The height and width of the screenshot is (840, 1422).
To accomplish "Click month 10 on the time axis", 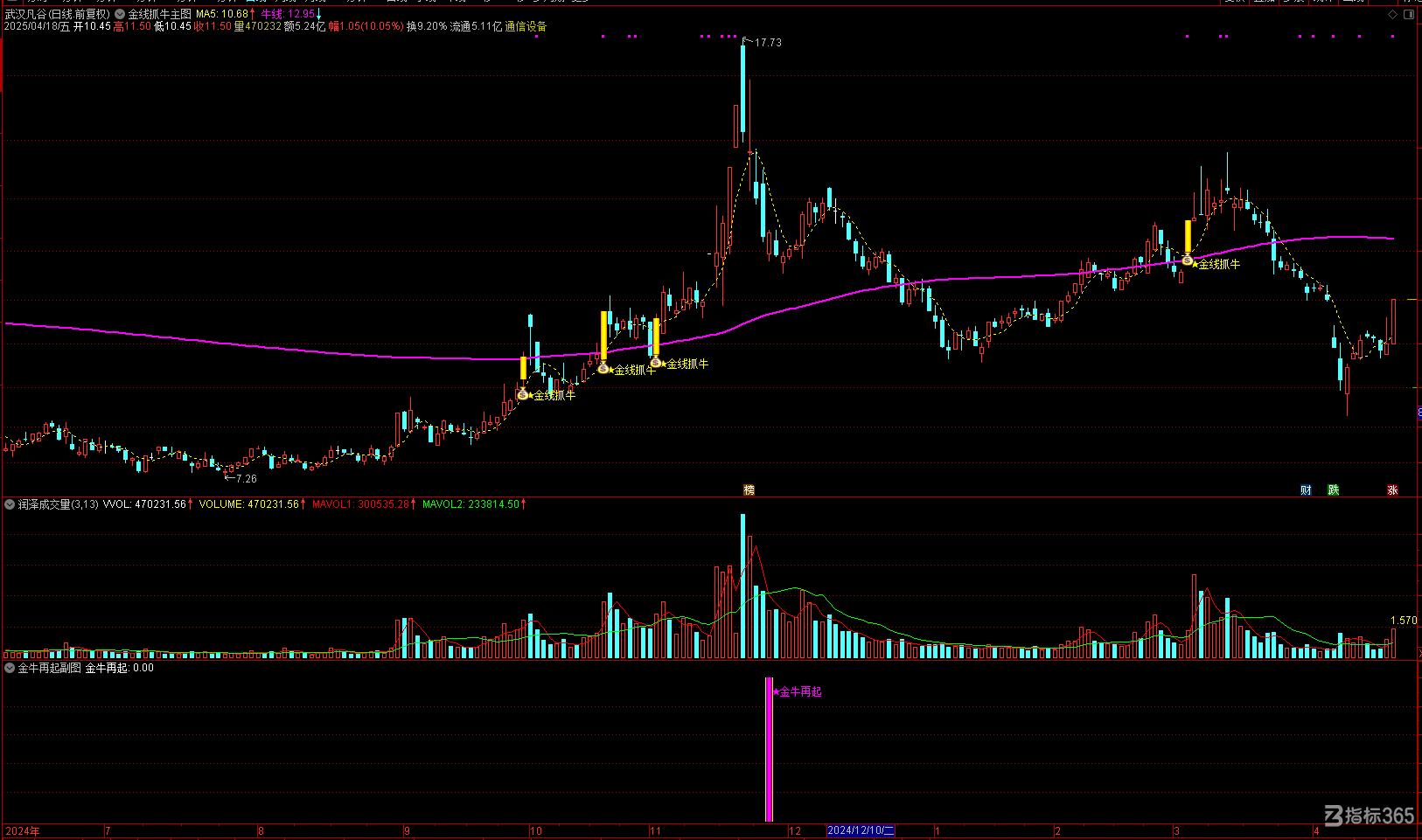I will pos(536,830).
